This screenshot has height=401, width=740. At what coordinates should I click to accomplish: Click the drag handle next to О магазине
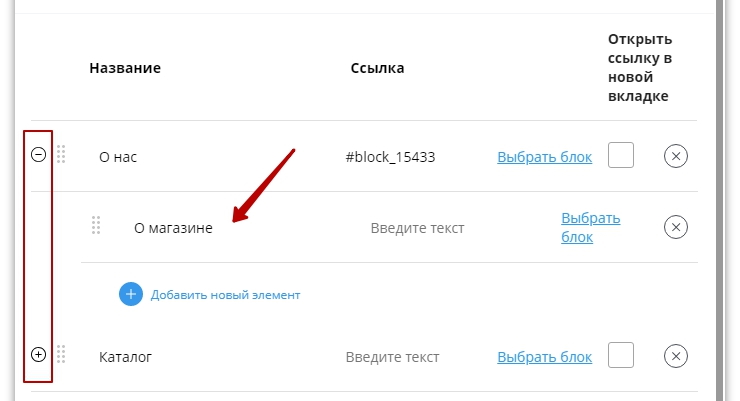click(96, 226)
